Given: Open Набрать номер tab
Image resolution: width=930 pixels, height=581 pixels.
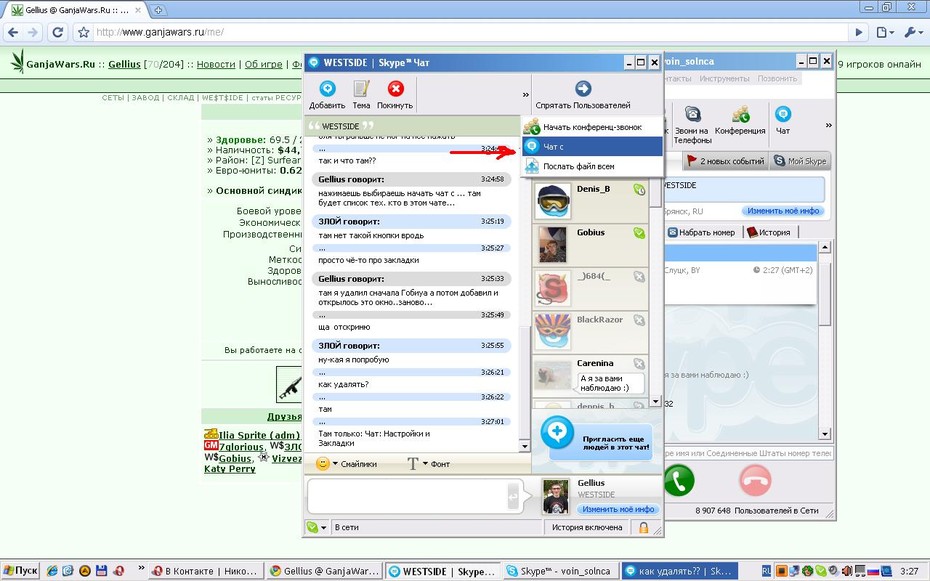Looking at the screenshot, I should [x=701, y=232].
